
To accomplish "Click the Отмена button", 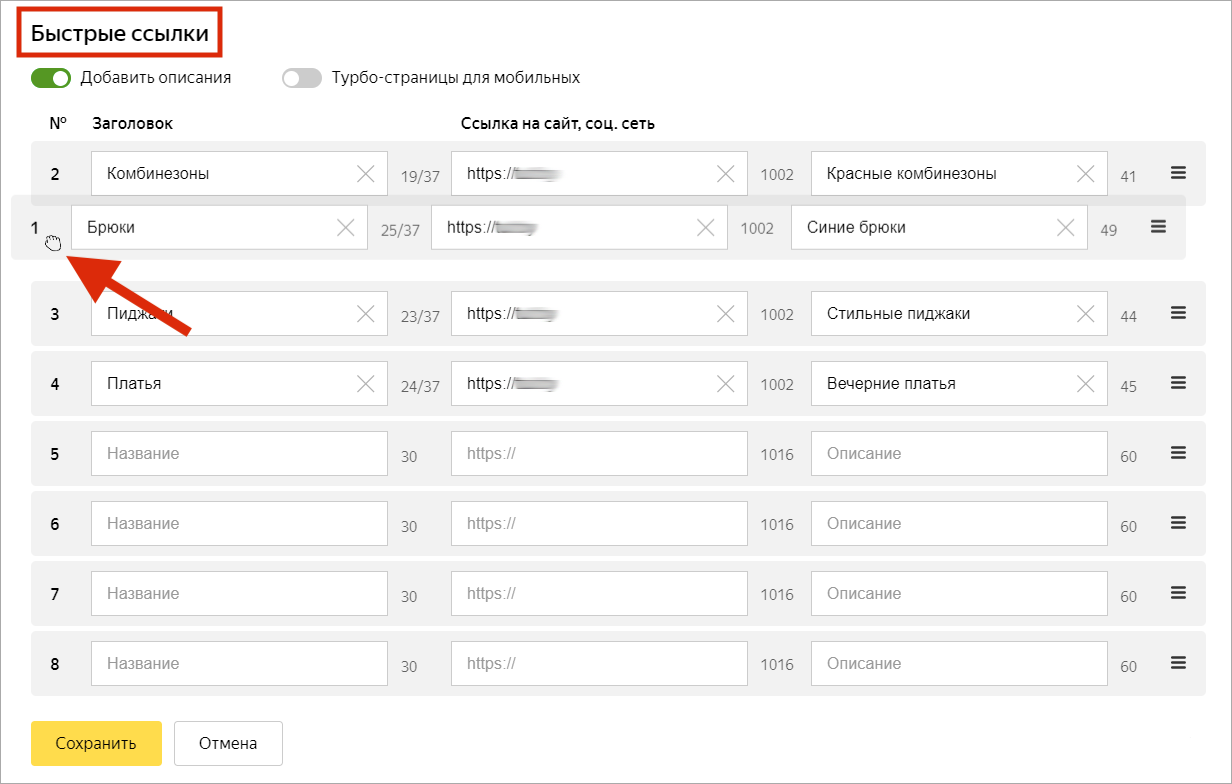I will click(x=228, y=743).
